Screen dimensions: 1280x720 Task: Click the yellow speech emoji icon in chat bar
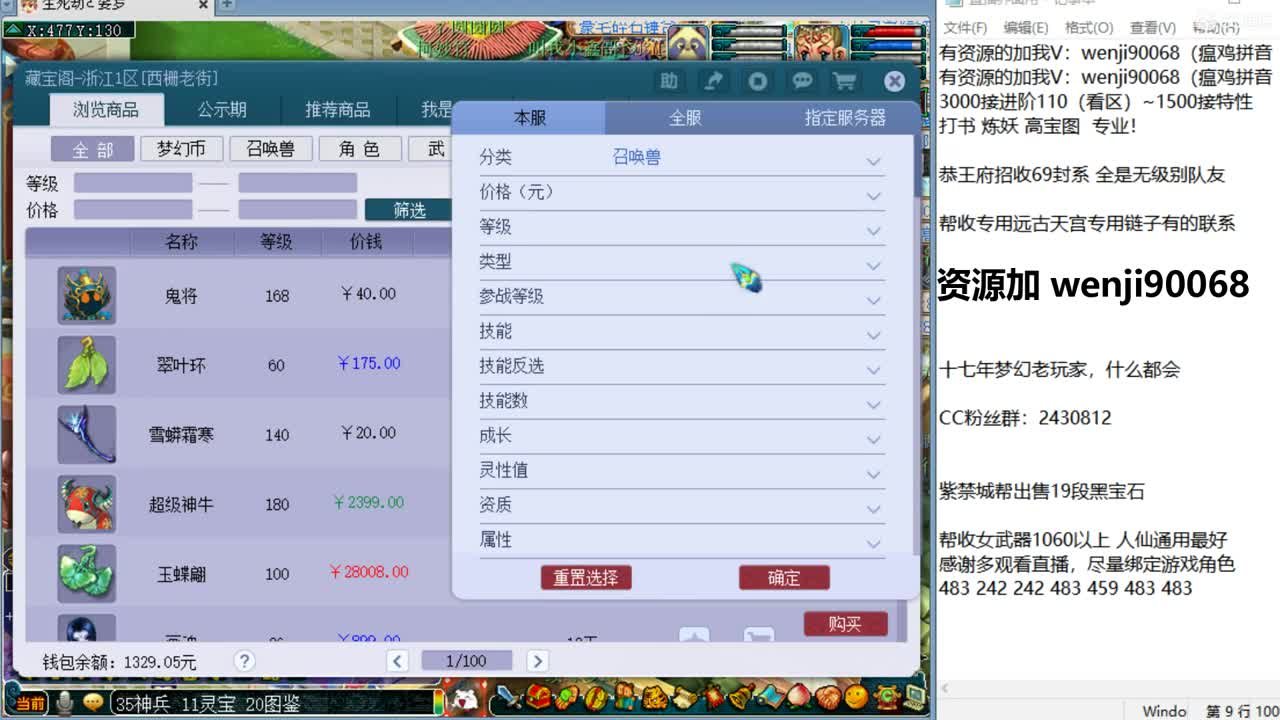tap(93, 703)
